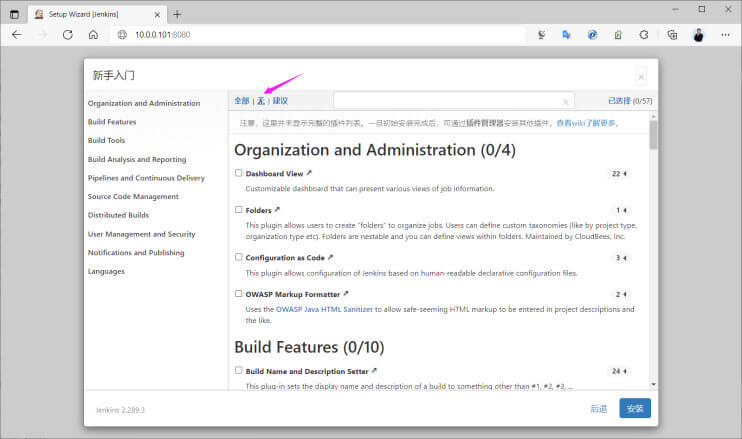
Task: Click the plugin list scroll down arrow
Action: pos(654,385)
